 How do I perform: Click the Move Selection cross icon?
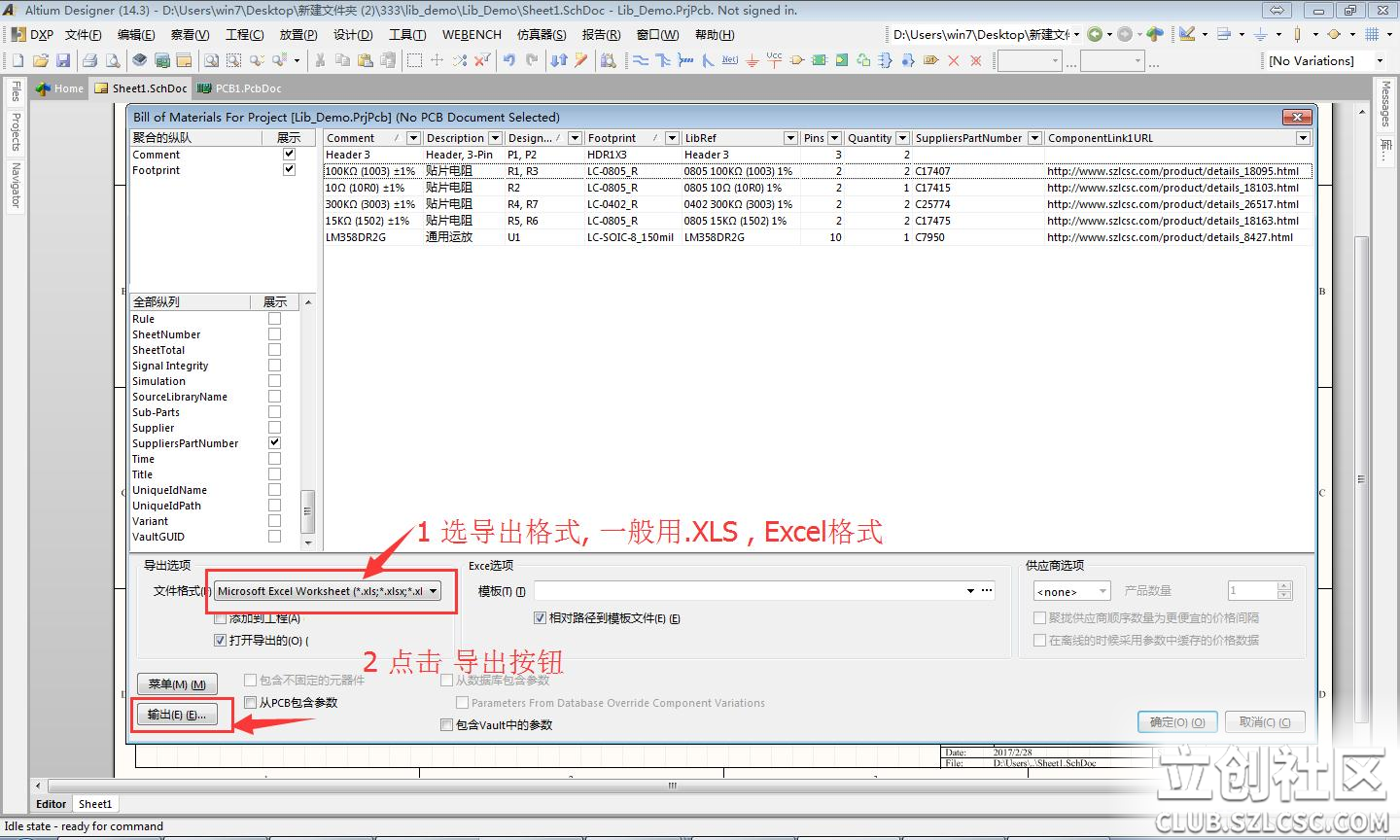pos(437,60)
